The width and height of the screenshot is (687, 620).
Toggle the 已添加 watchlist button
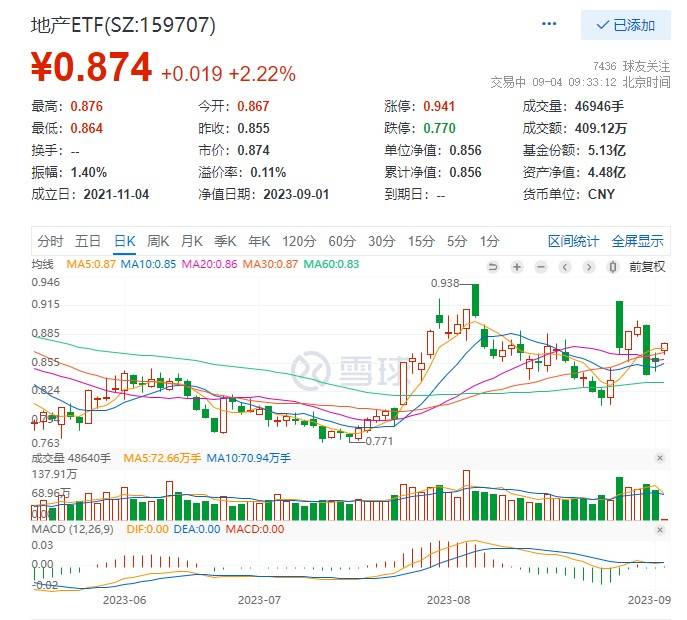pos(625,24)
